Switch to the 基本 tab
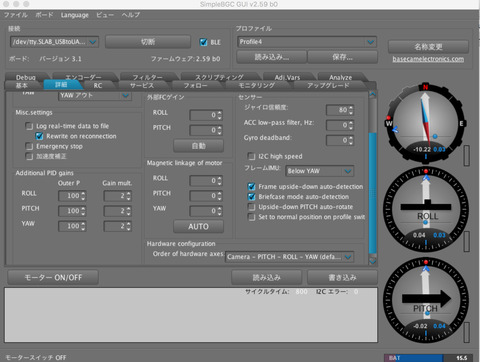480x362 pixels. [x=22, y=85]
